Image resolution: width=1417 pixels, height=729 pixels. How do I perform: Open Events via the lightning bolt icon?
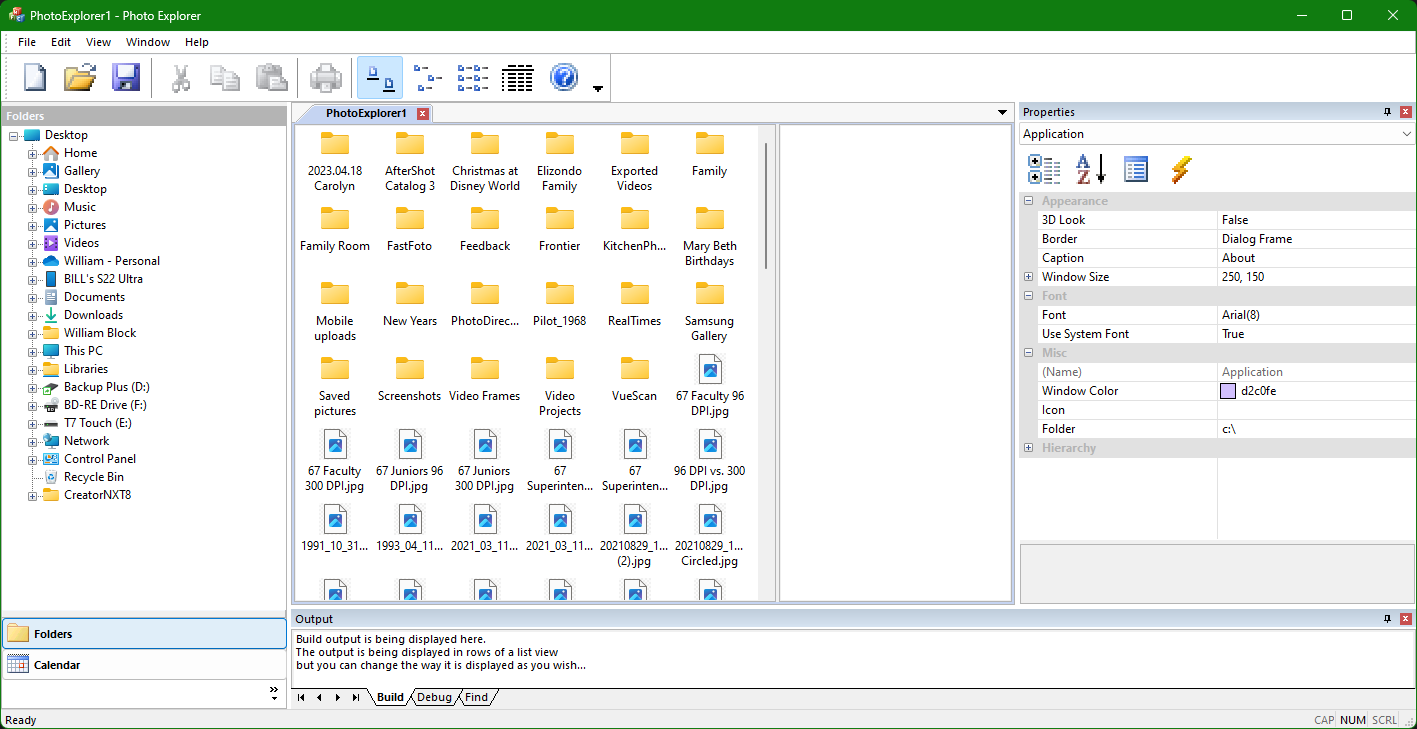click(x=1181, y=169)
